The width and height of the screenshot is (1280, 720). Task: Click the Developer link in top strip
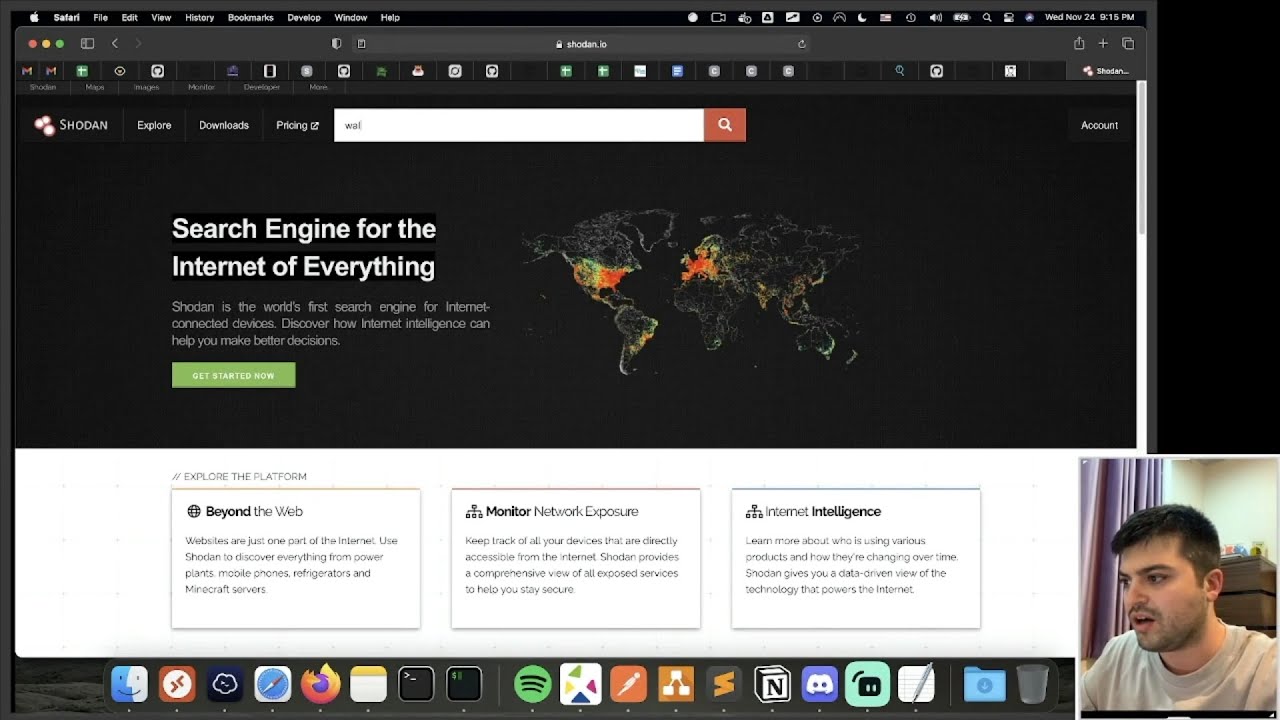click(262, 87)
